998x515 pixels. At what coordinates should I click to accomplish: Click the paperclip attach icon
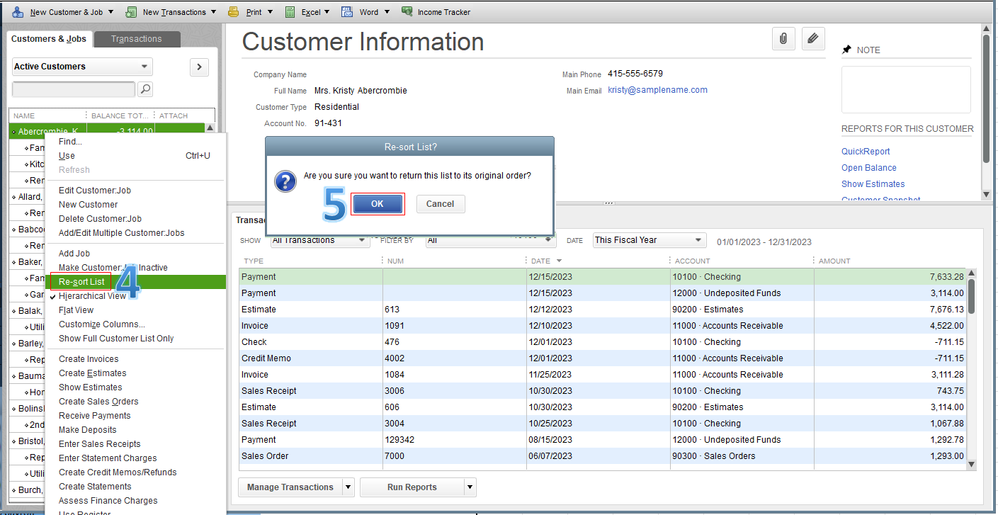click(782, 38)
